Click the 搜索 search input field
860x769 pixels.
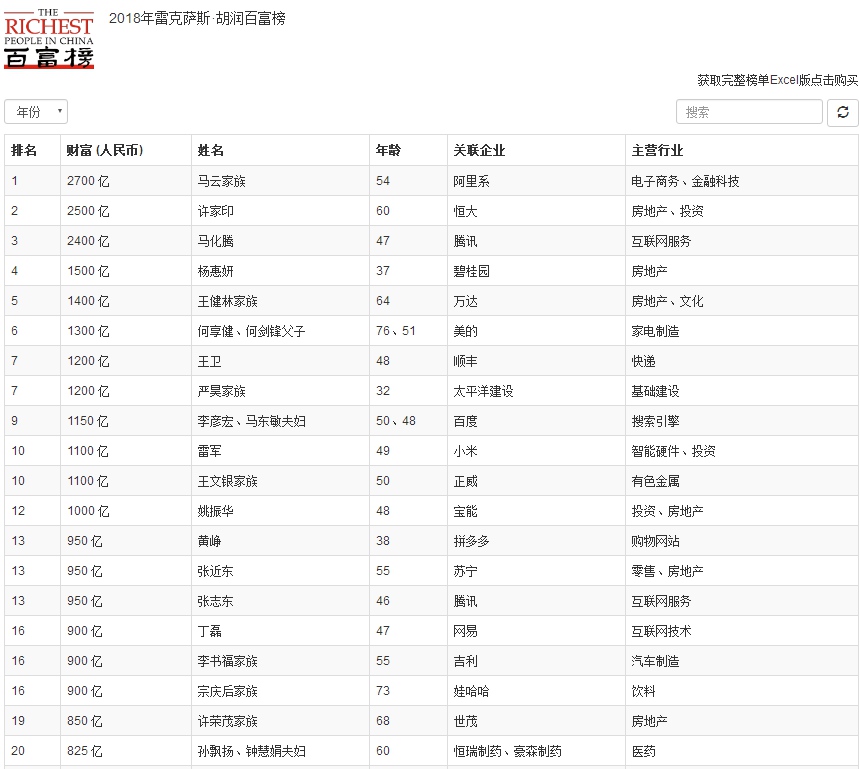click(748, 111)
